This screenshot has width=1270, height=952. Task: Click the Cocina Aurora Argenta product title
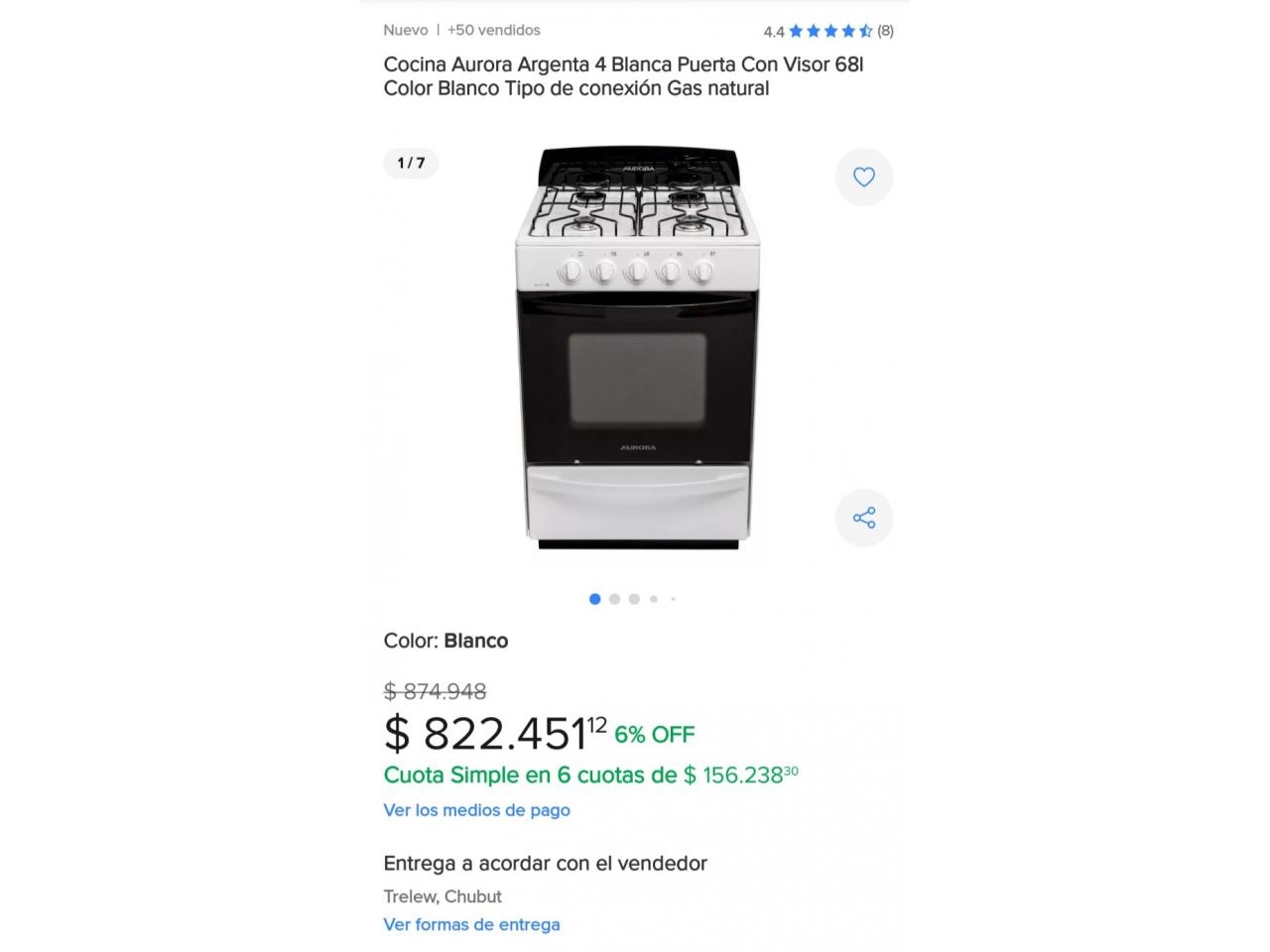coord(624,76)
